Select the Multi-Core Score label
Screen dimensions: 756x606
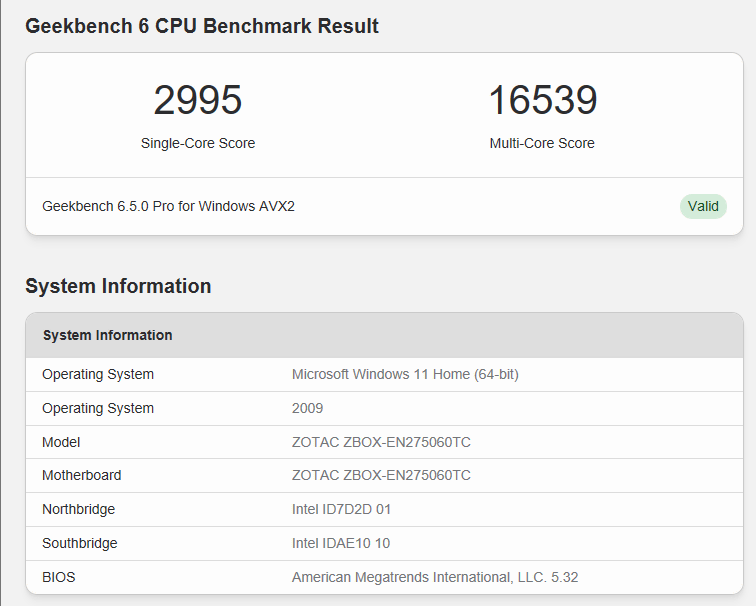[542, 143]
